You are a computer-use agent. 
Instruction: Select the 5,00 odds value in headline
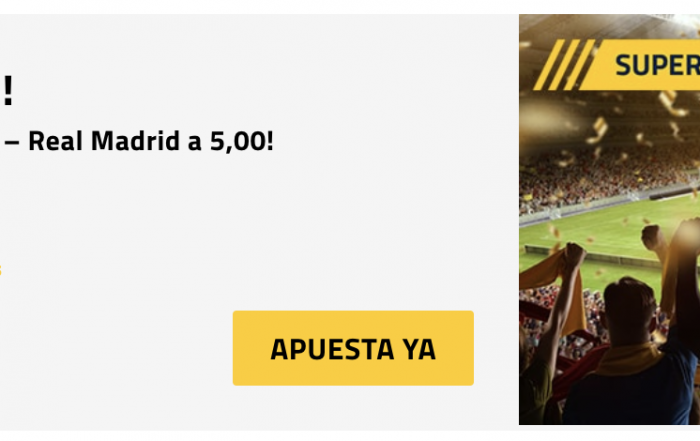pos(242,141)
